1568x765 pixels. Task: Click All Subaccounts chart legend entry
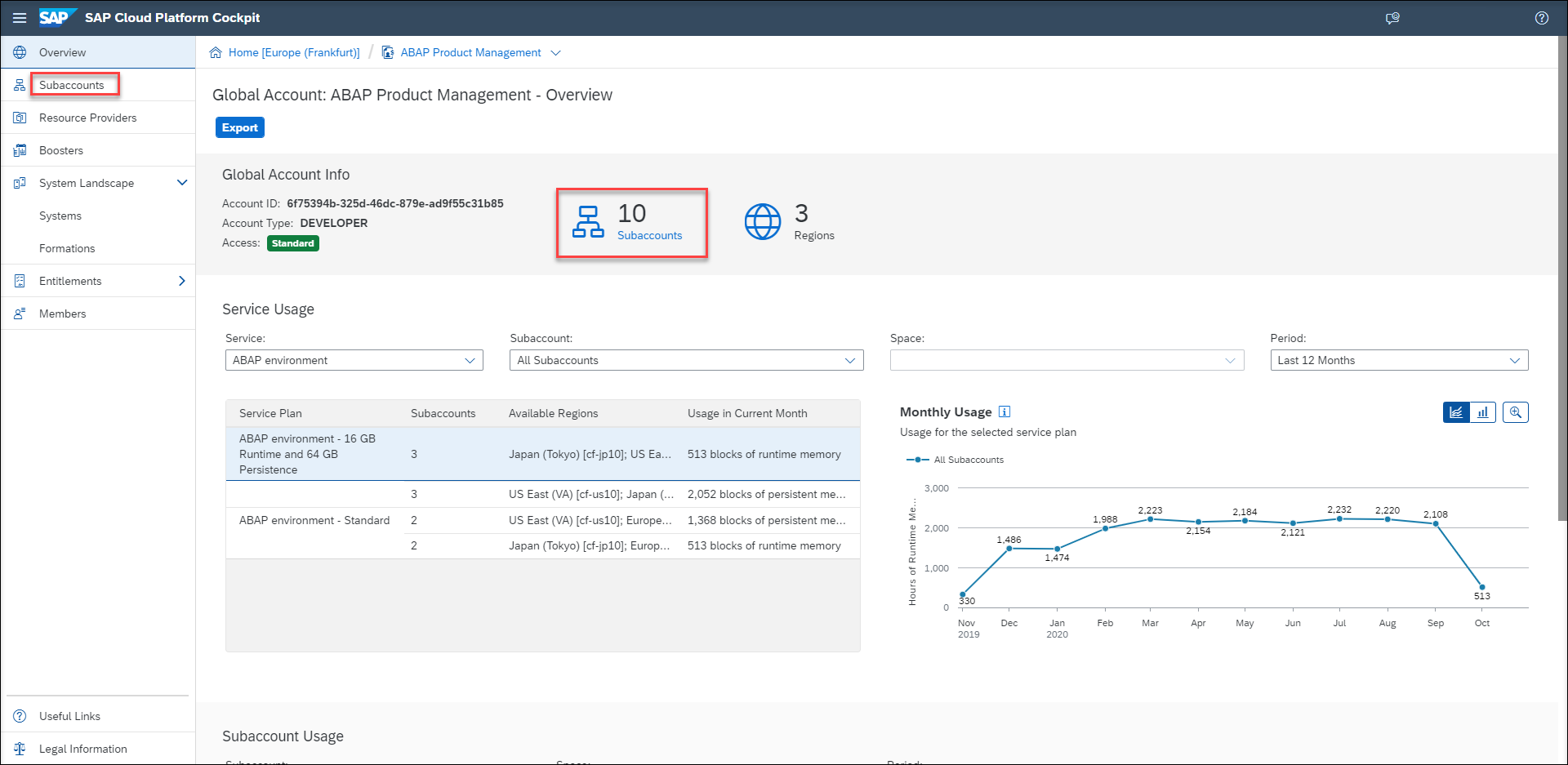pos(955,460)
